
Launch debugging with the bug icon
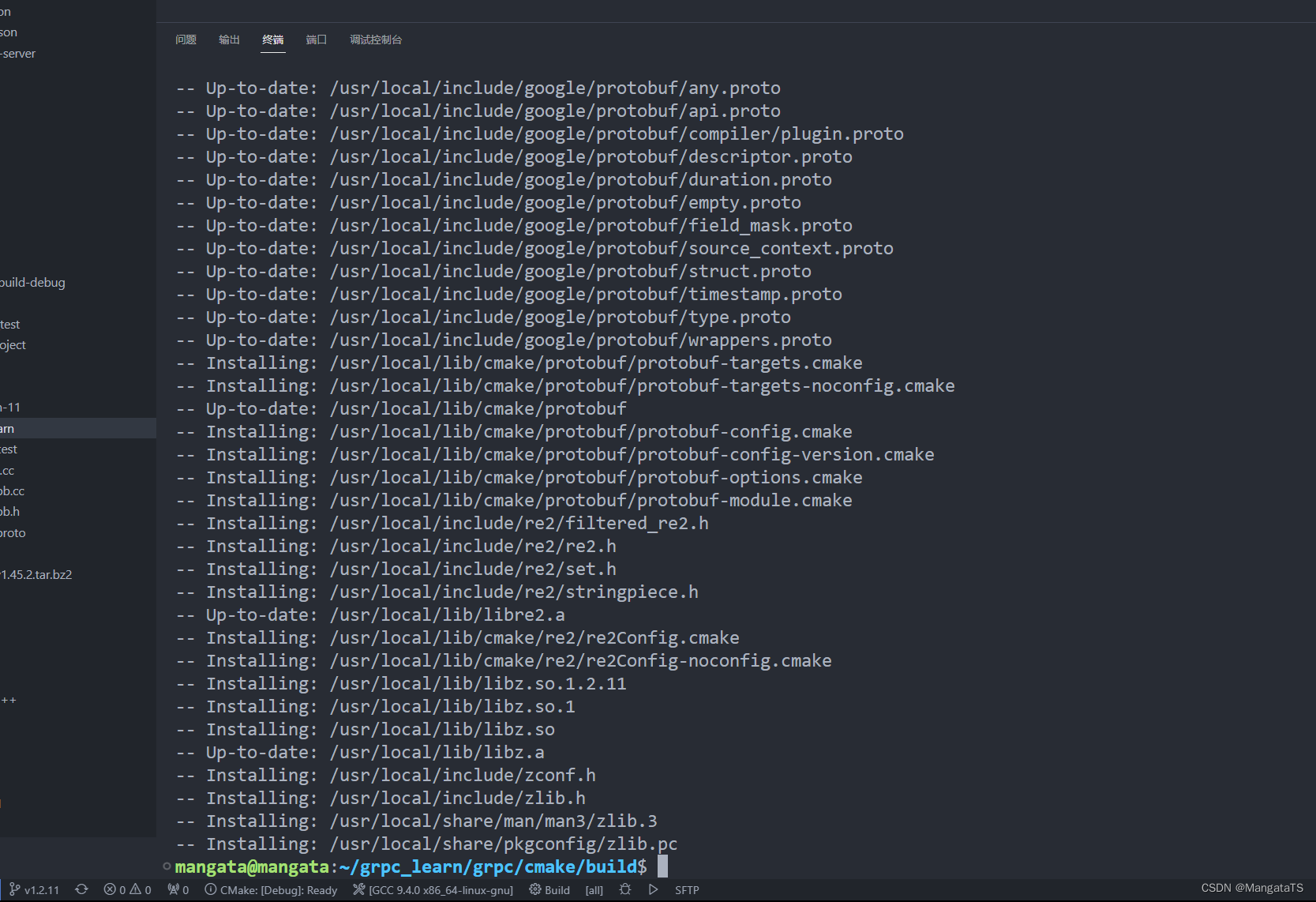[x=624, y=889]
